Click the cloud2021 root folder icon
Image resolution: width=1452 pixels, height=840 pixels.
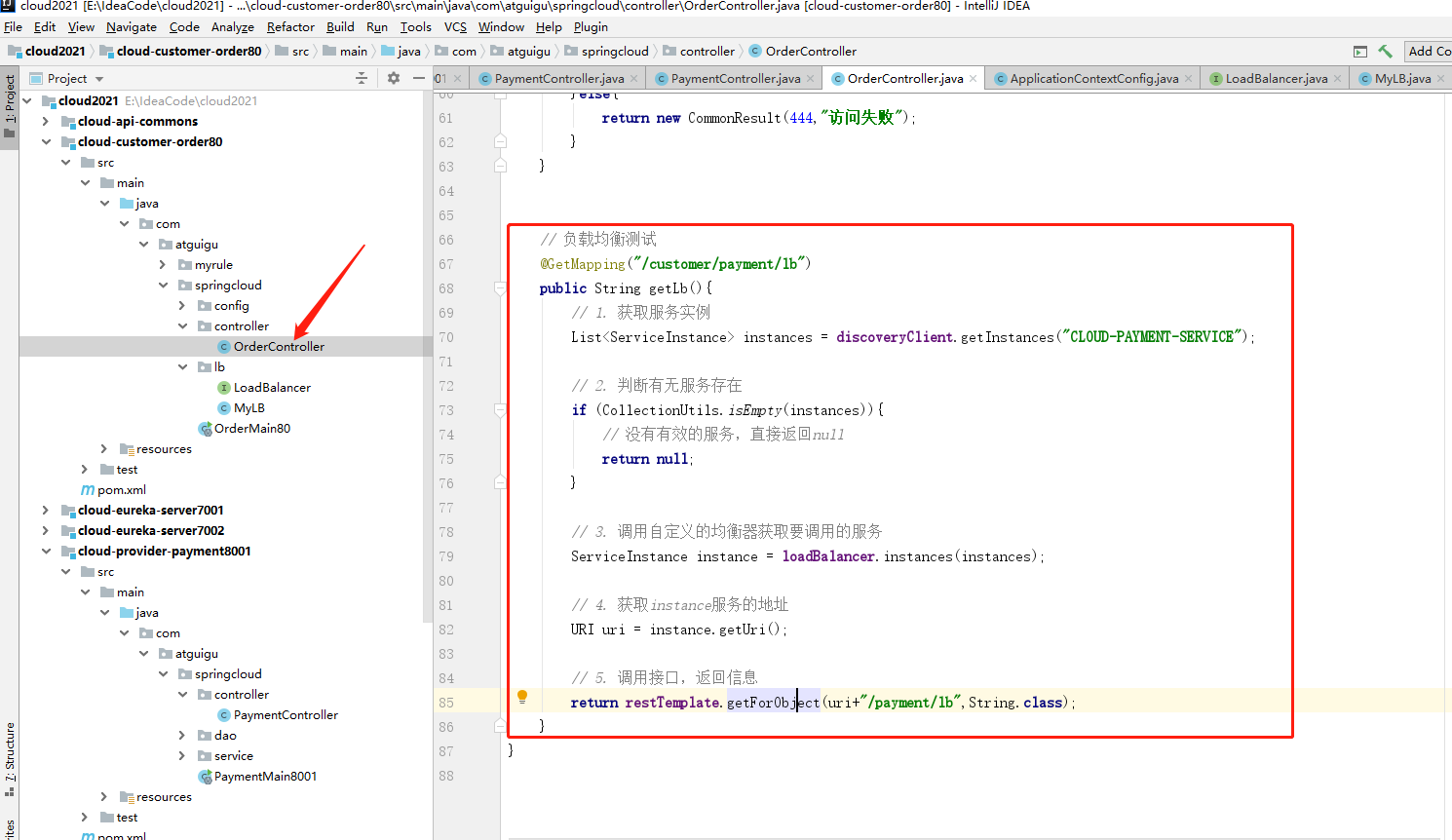[49, 101]
